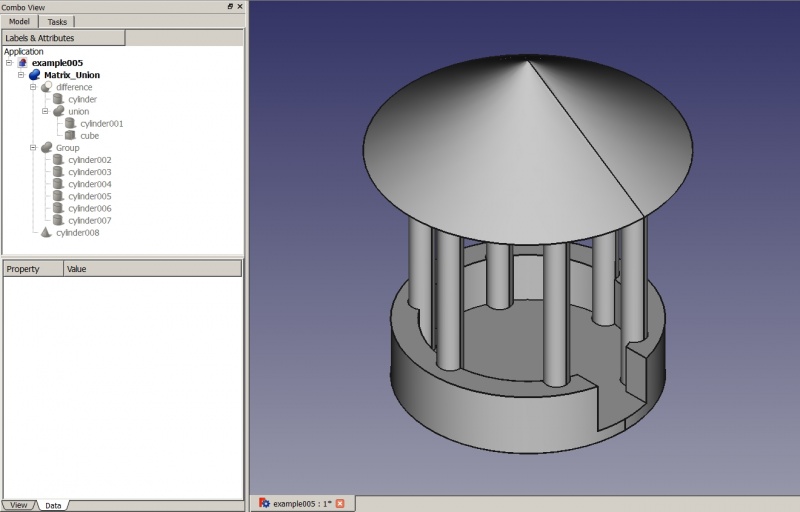
Task: Click the union operation icon in tree
Action: pyautogui.click(x=59, y=111)
